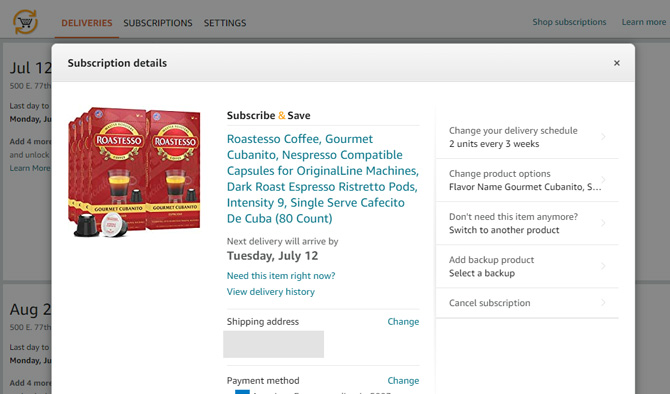
Task: Change the payment method
Action: (403, 380)
